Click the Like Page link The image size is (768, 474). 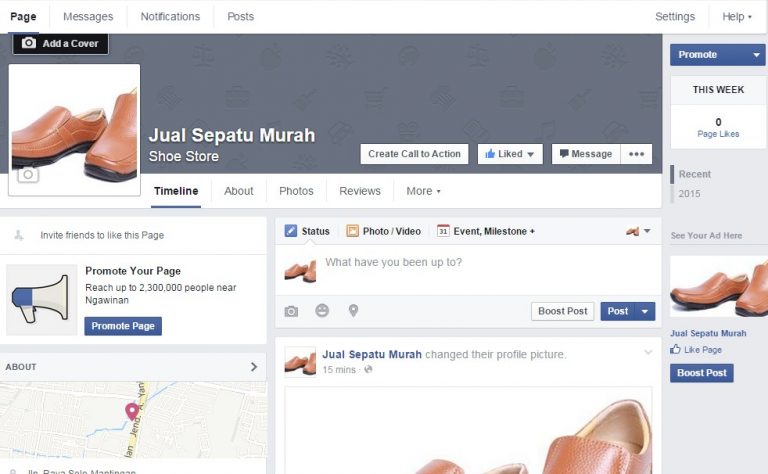703,350
